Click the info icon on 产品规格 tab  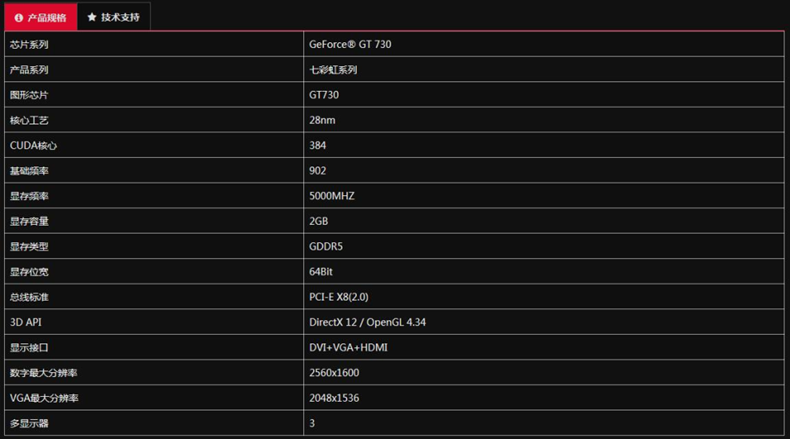pos(19,18)
